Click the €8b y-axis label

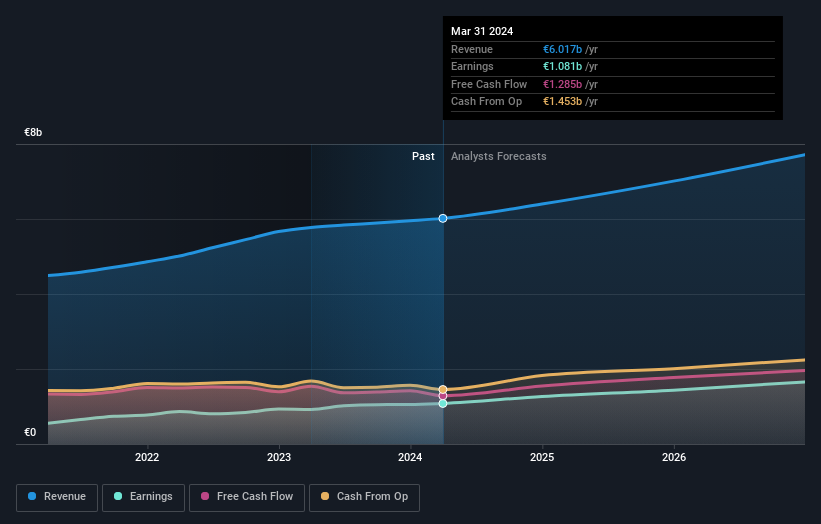[33, 132]
